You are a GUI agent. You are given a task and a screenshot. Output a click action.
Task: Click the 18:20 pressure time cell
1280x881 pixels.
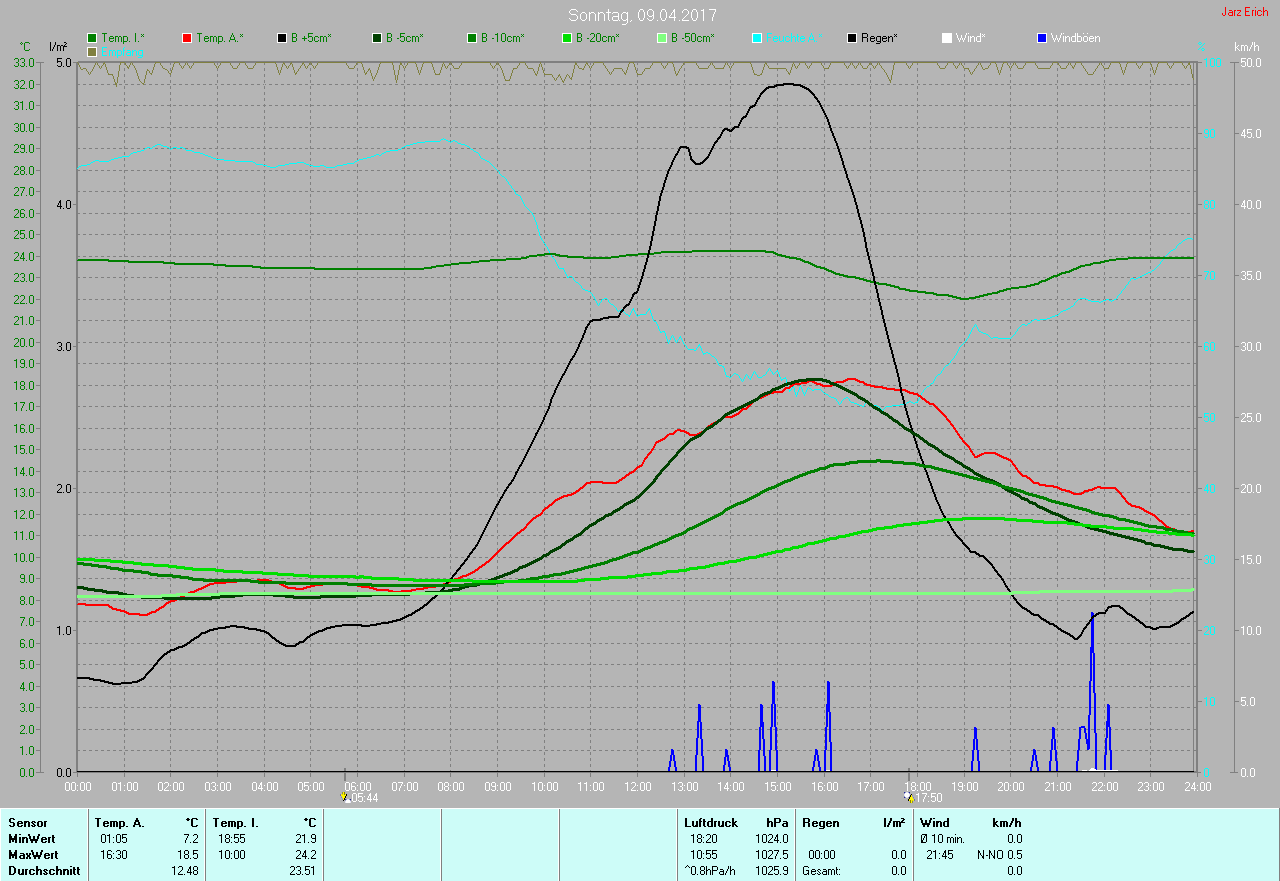704,839
